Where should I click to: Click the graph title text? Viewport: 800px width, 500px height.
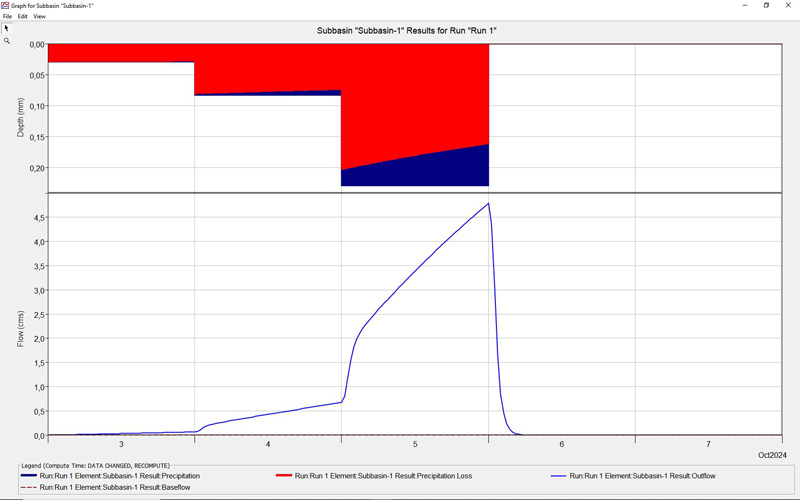coord(400,31)
